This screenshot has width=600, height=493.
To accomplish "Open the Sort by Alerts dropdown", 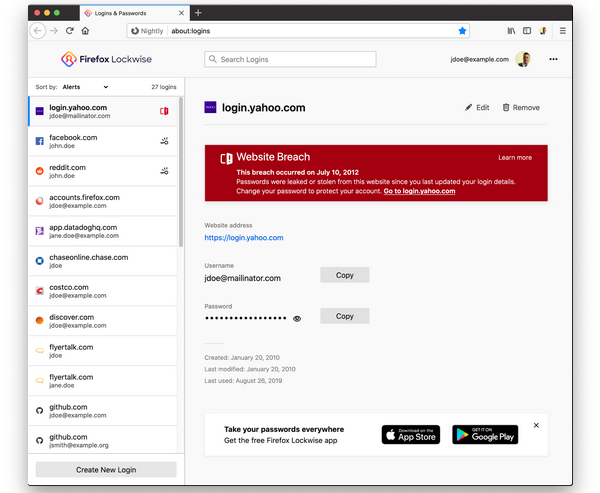I will click(85, 87).
